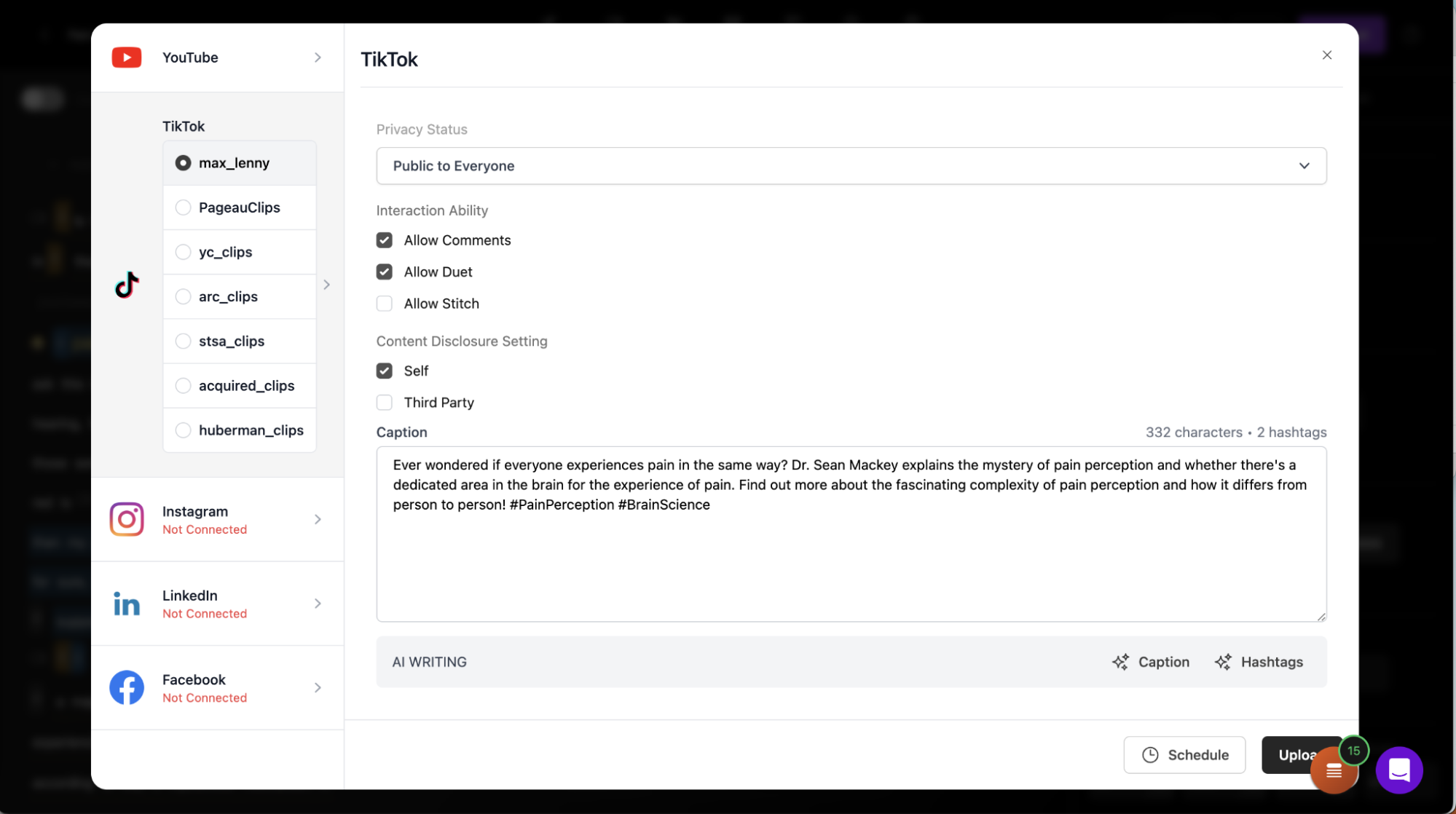Click the LinkedIn icon in sidebar
The image size is (1456, 814).
pos(126,603)
